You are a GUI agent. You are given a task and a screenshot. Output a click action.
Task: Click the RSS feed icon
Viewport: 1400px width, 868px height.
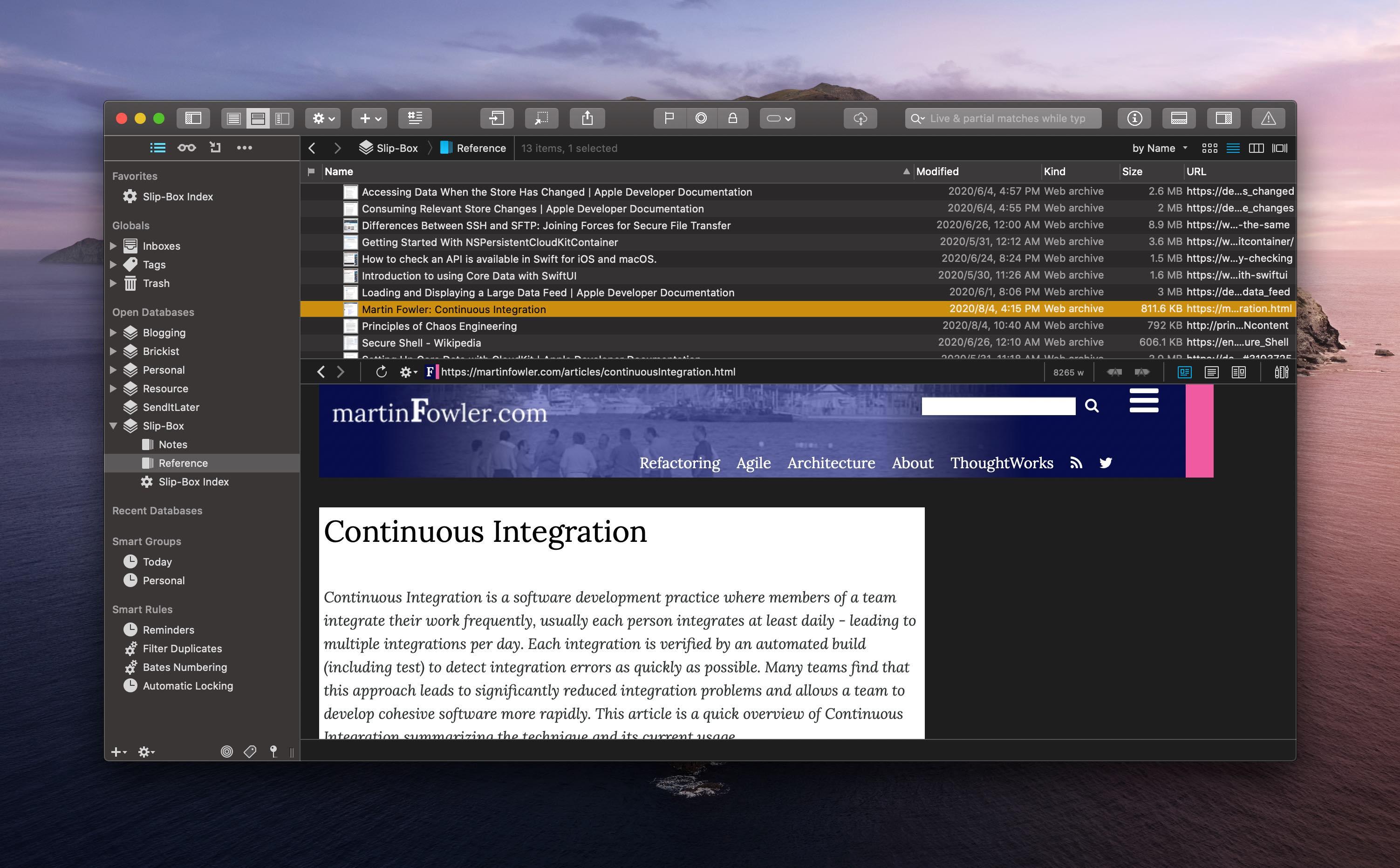(1076, 463)
